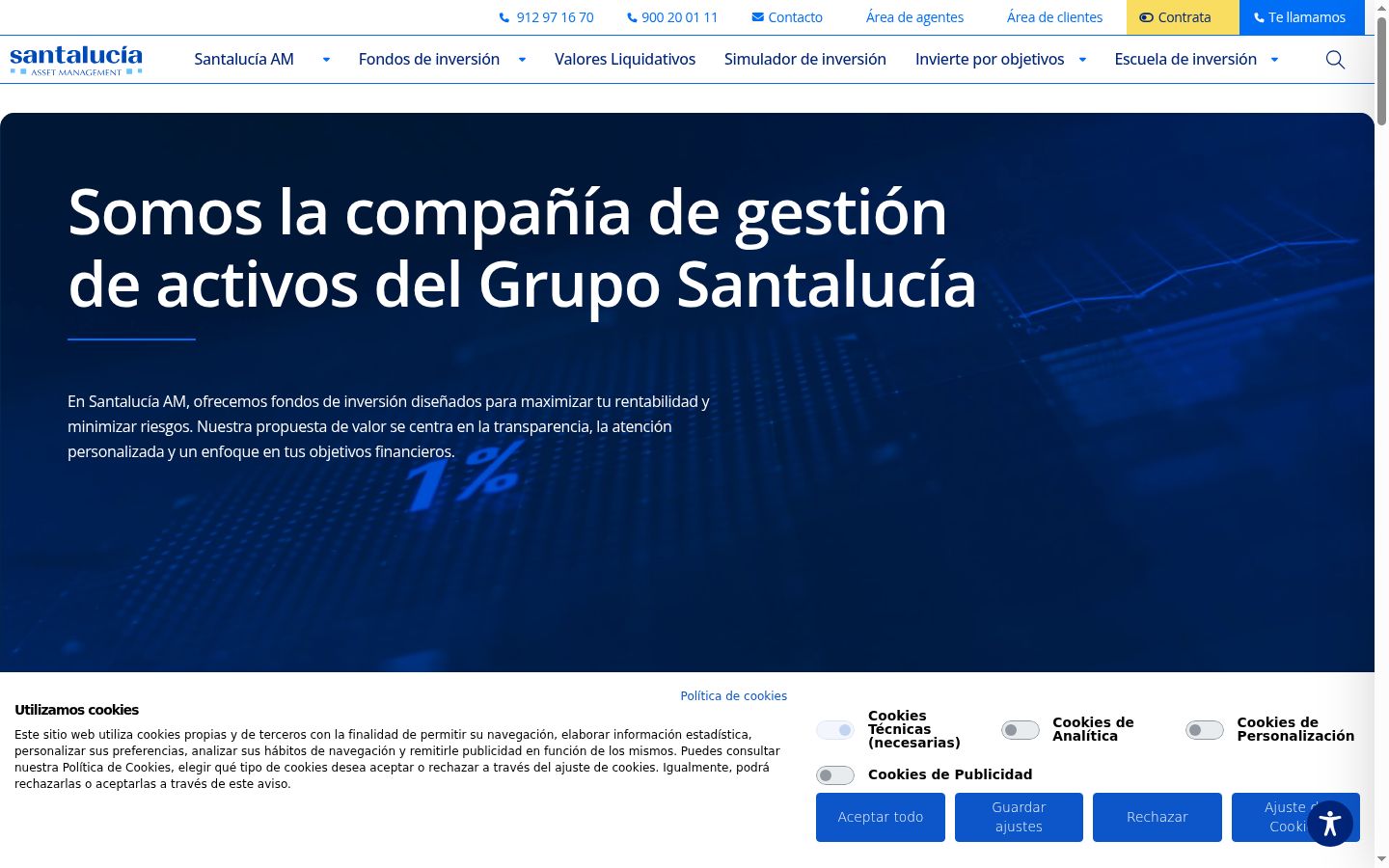
Task: Click the phone icon beside 912 97 16 70
Action: tap(504, 17)
